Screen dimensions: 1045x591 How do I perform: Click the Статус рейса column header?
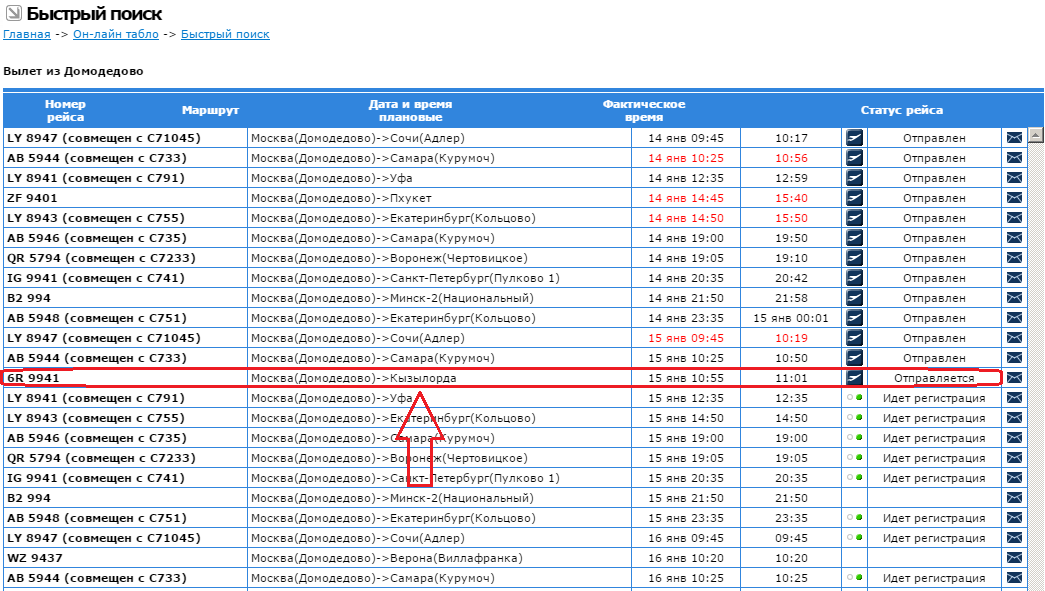[x=902, y=111]
